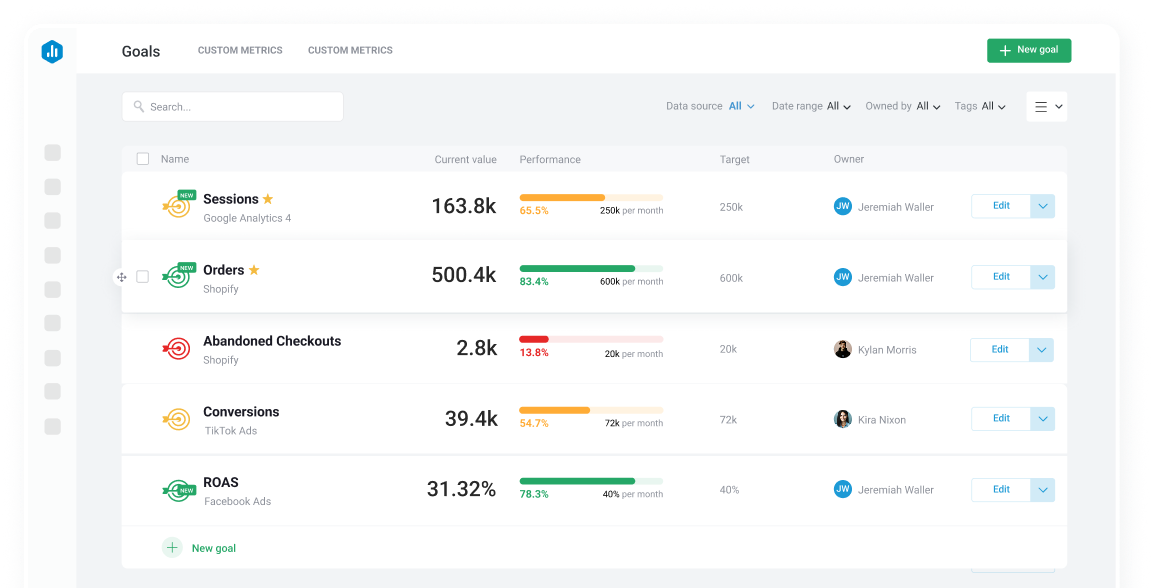
Task: Click the TikTok Ads Conversions goal icon
Action: pos(178,418)
